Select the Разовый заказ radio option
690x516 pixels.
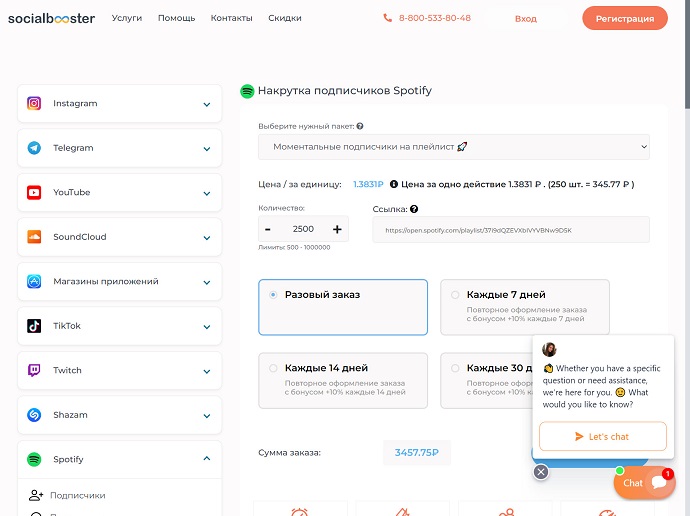[x=273, y=295]
